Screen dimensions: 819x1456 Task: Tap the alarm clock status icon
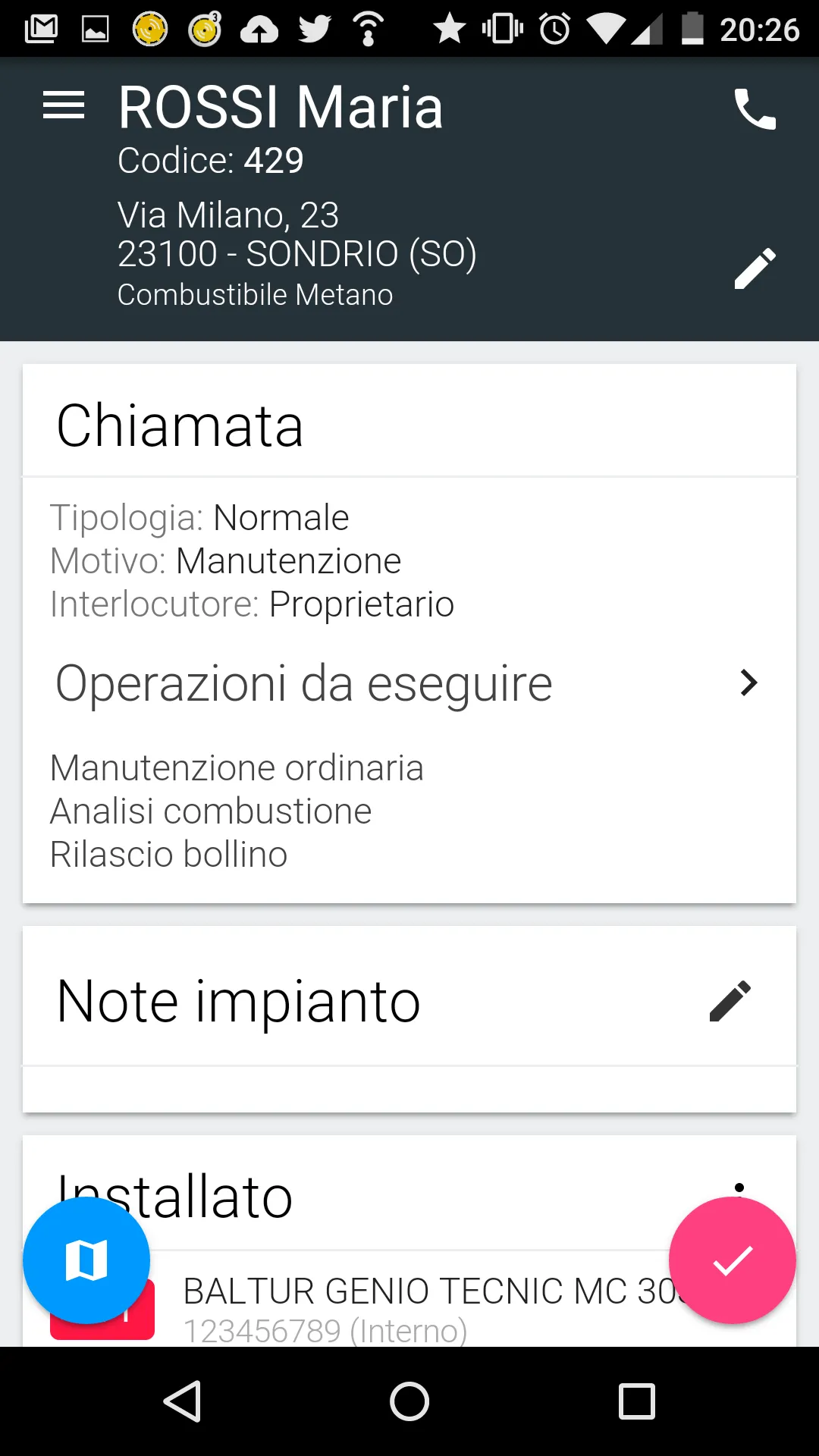[x=555, y=30]
